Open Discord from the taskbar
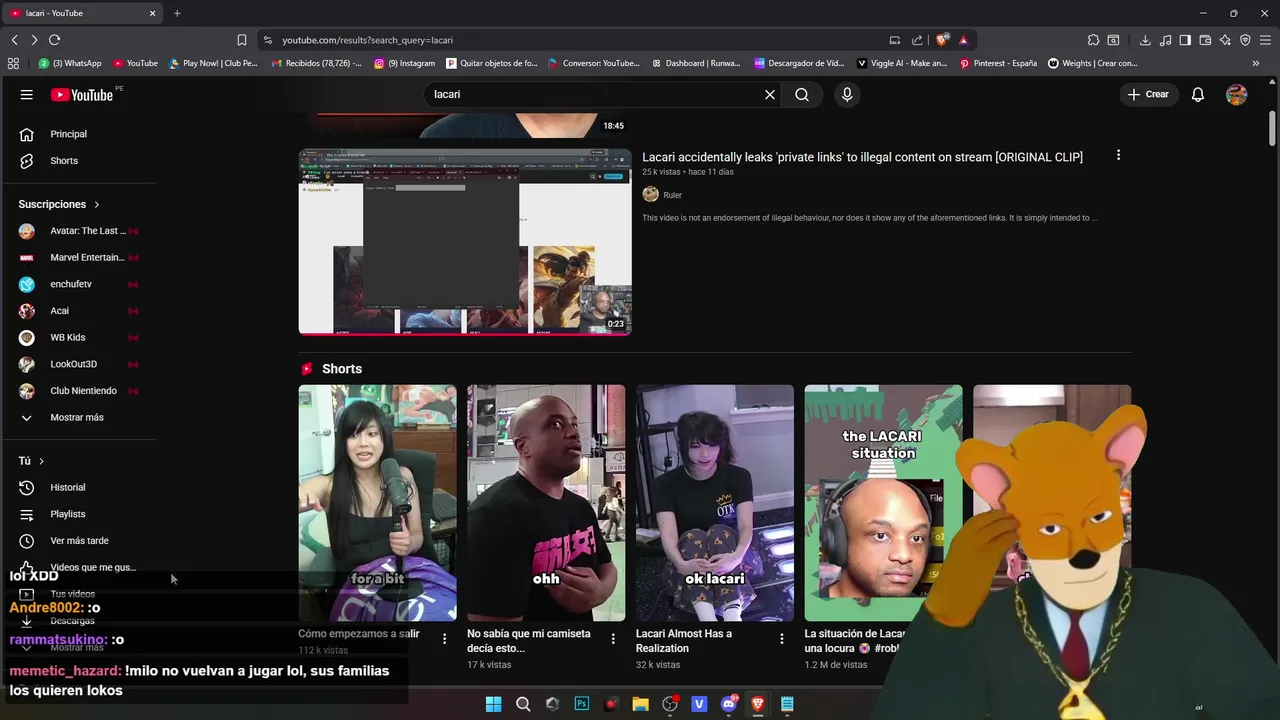Viewport: 1280px width, 720px height. click(729, 704)
